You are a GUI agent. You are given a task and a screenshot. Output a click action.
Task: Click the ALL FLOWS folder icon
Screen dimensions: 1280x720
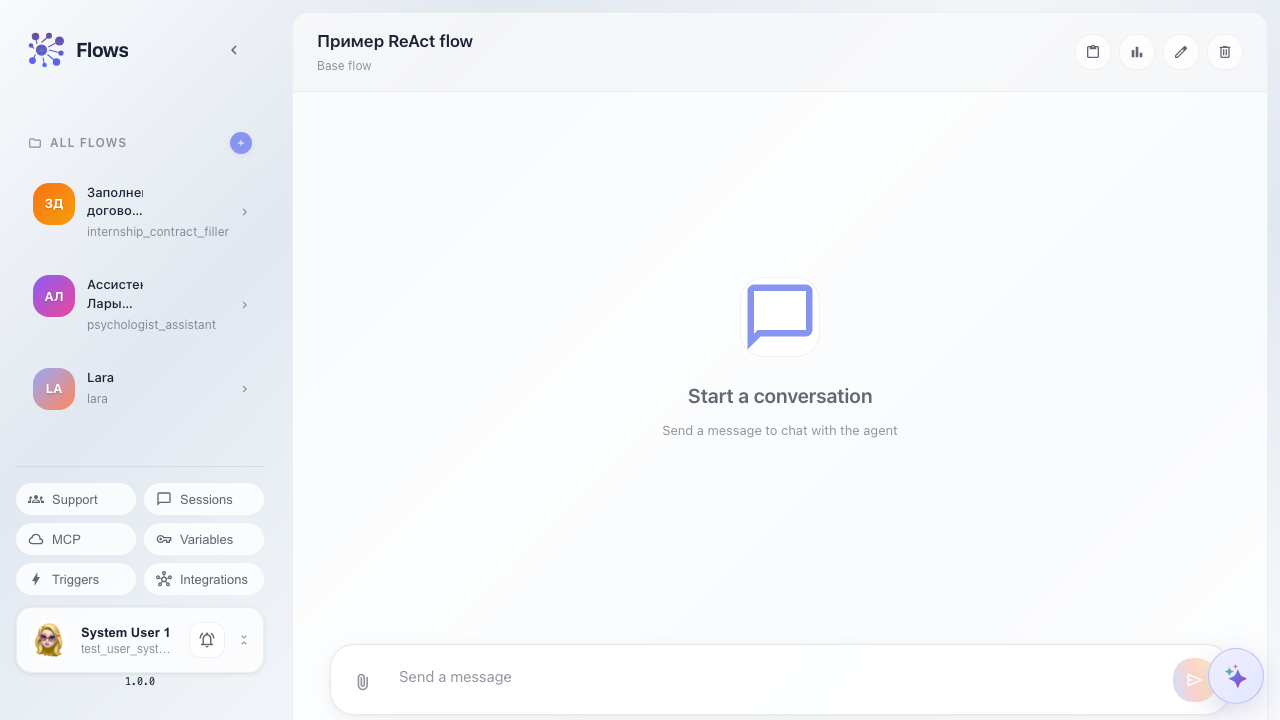(x=35, y=143)
